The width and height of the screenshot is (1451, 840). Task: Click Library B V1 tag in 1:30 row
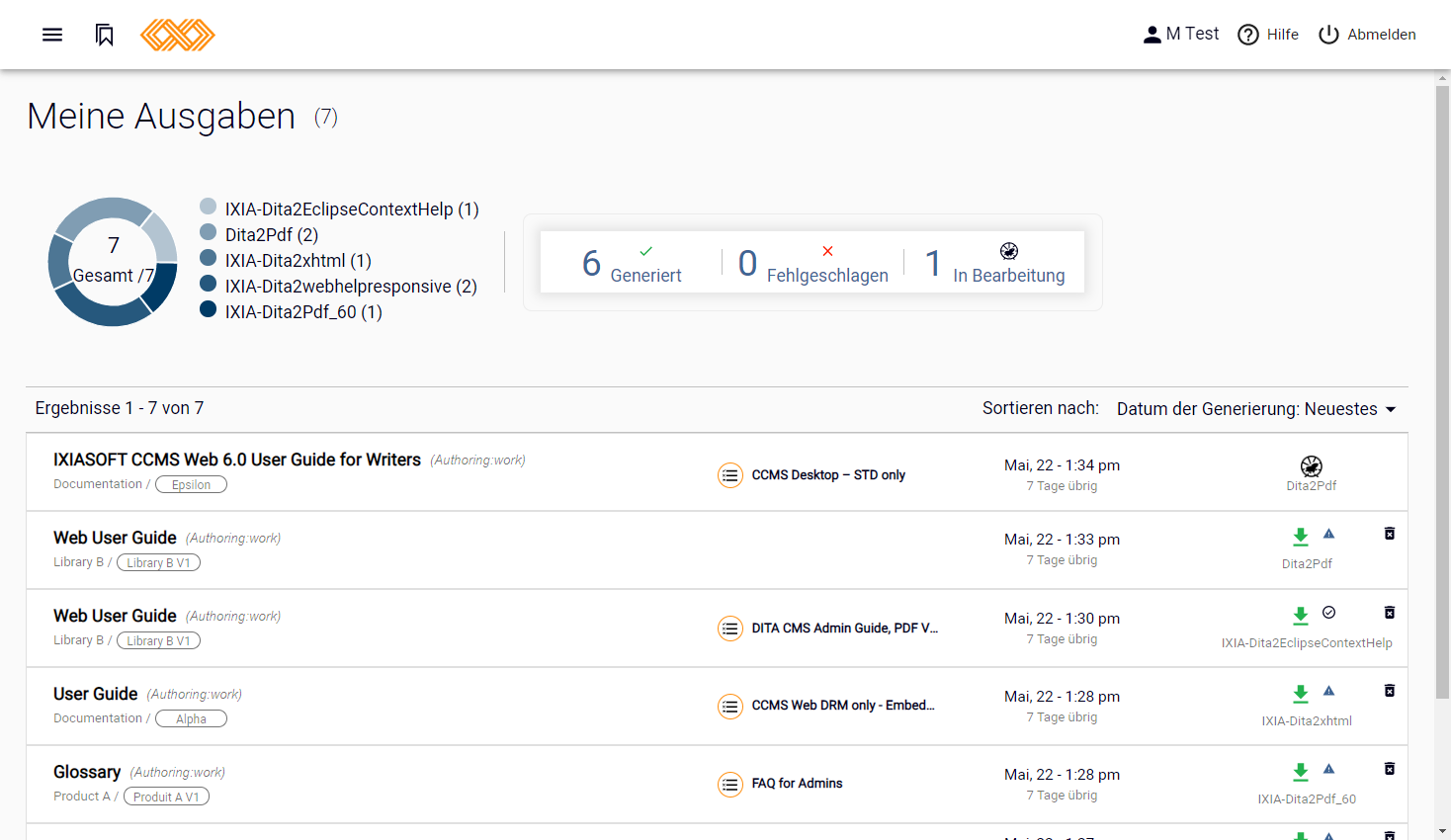point(158,640)
